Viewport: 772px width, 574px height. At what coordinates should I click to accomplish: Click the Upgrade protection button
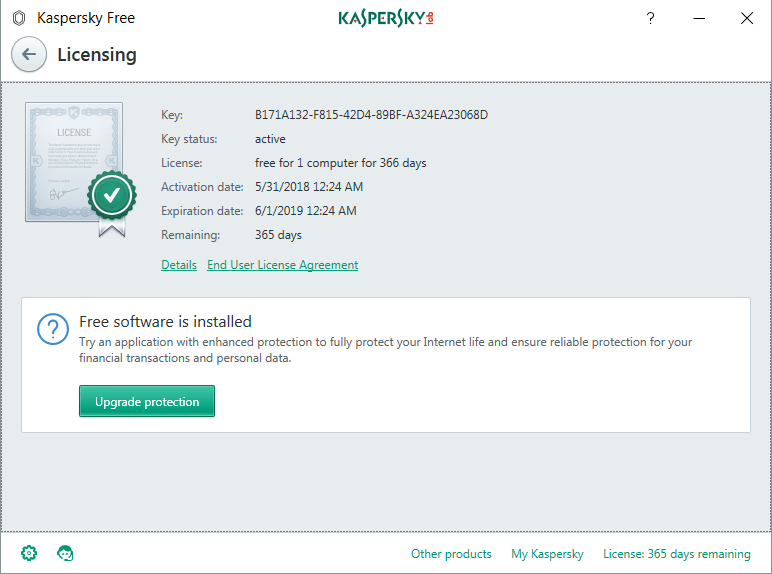(x=147, y=401)
